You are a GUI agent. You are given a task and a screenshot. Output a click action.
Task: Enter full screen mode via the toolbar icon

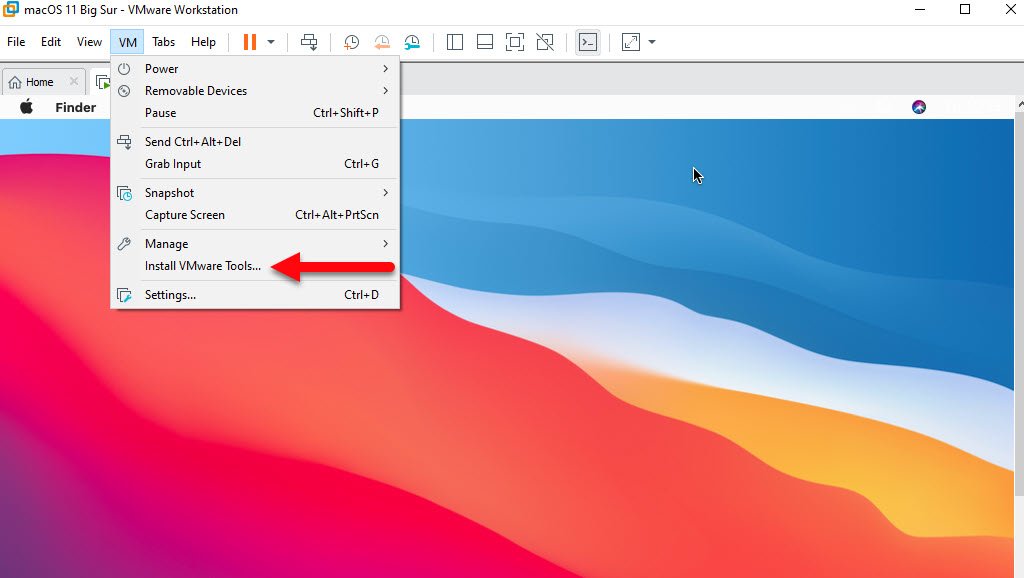click(515, 42)
